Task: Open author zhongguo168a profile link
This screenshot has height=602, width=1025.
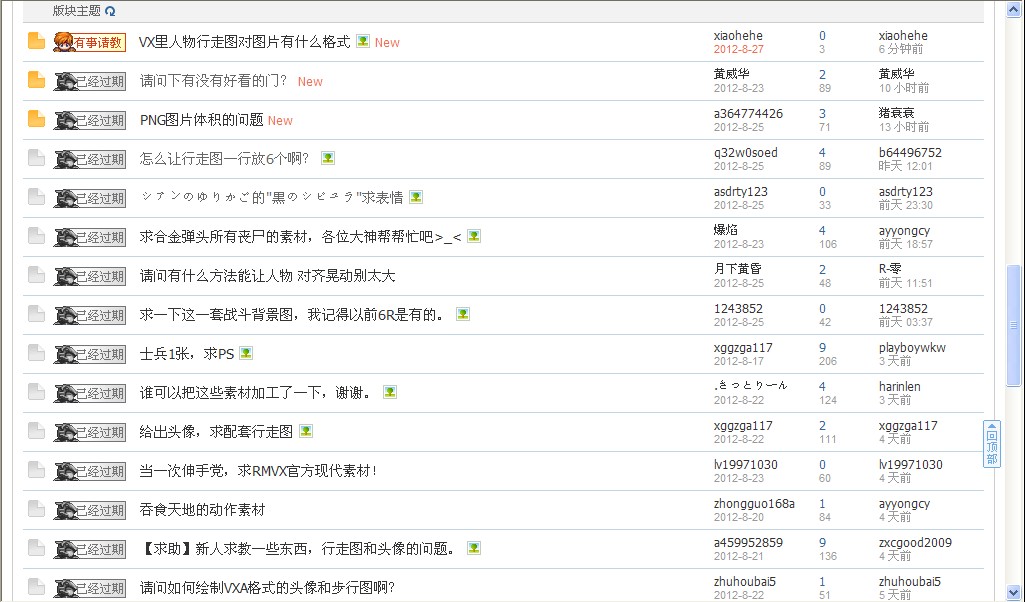Action: tap(754, 504)
